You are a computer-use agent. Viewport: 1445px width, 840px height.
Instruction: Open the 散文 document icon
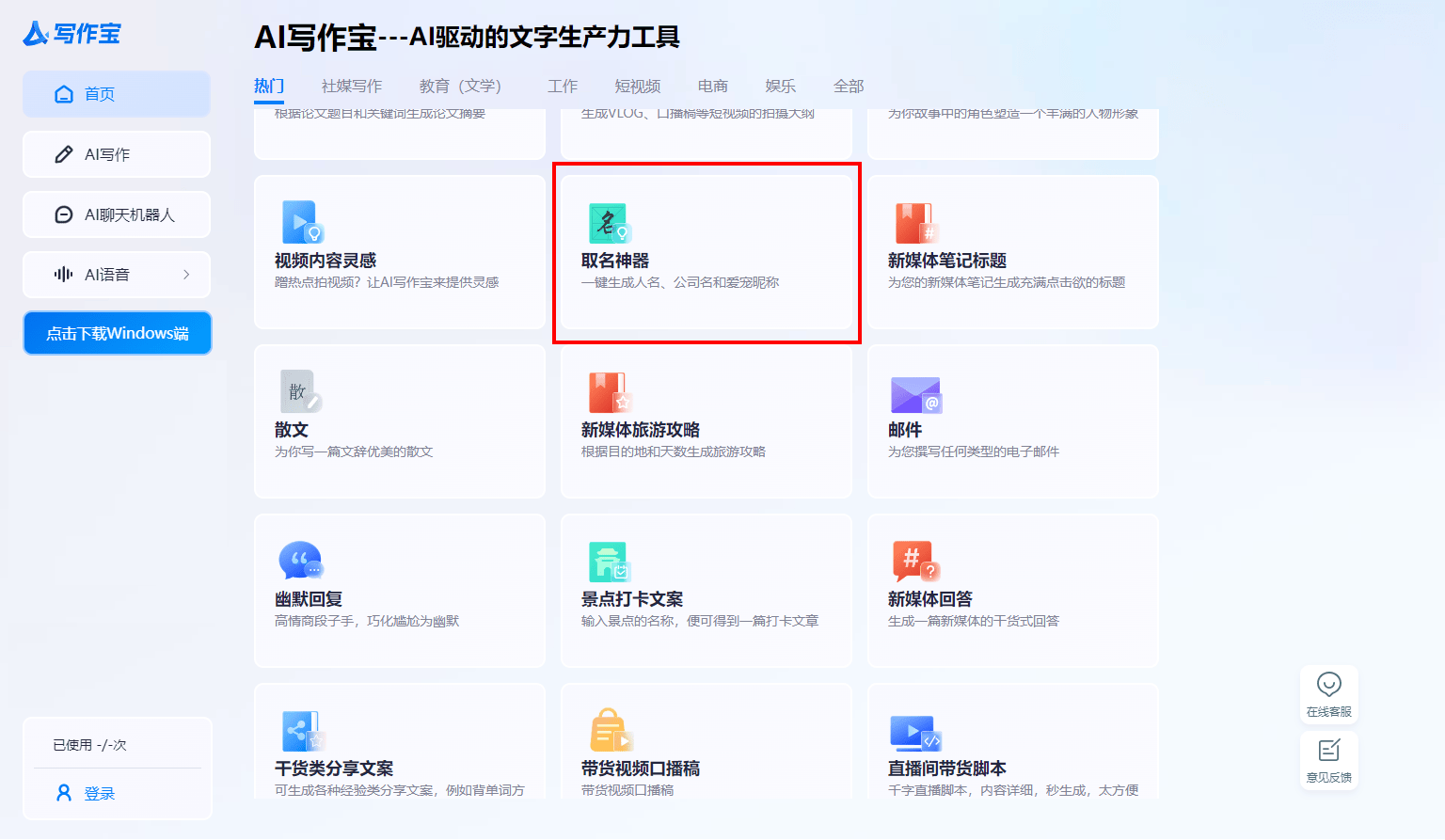(x=300, y=392)
